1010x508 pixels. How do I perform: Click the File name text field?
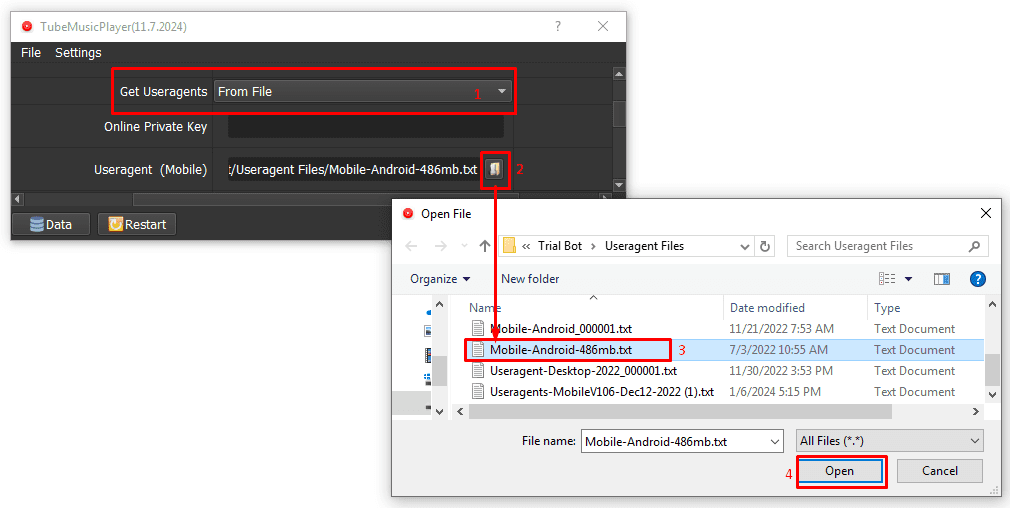674,442
